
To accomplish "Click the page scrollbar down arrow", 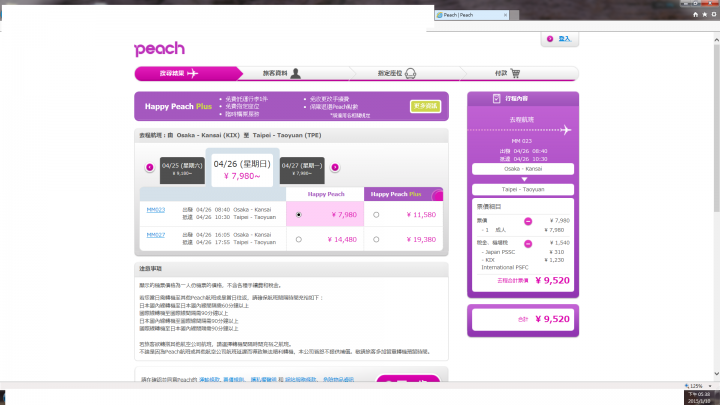I will [716, 374].
